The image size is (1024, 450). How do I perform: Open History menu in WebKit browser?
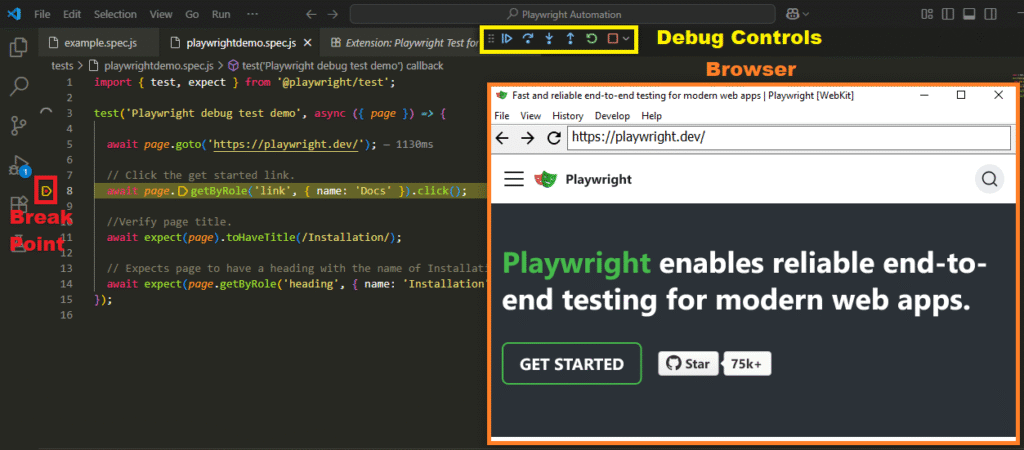pyautogui.click(x=568, y=116)
